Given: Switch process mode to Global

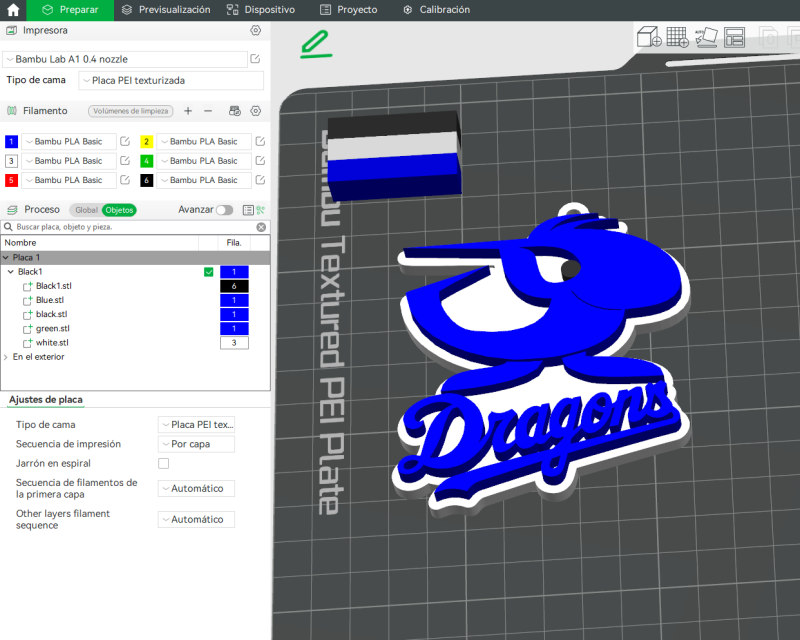Looking at the screenshot, I should [86, 210].
